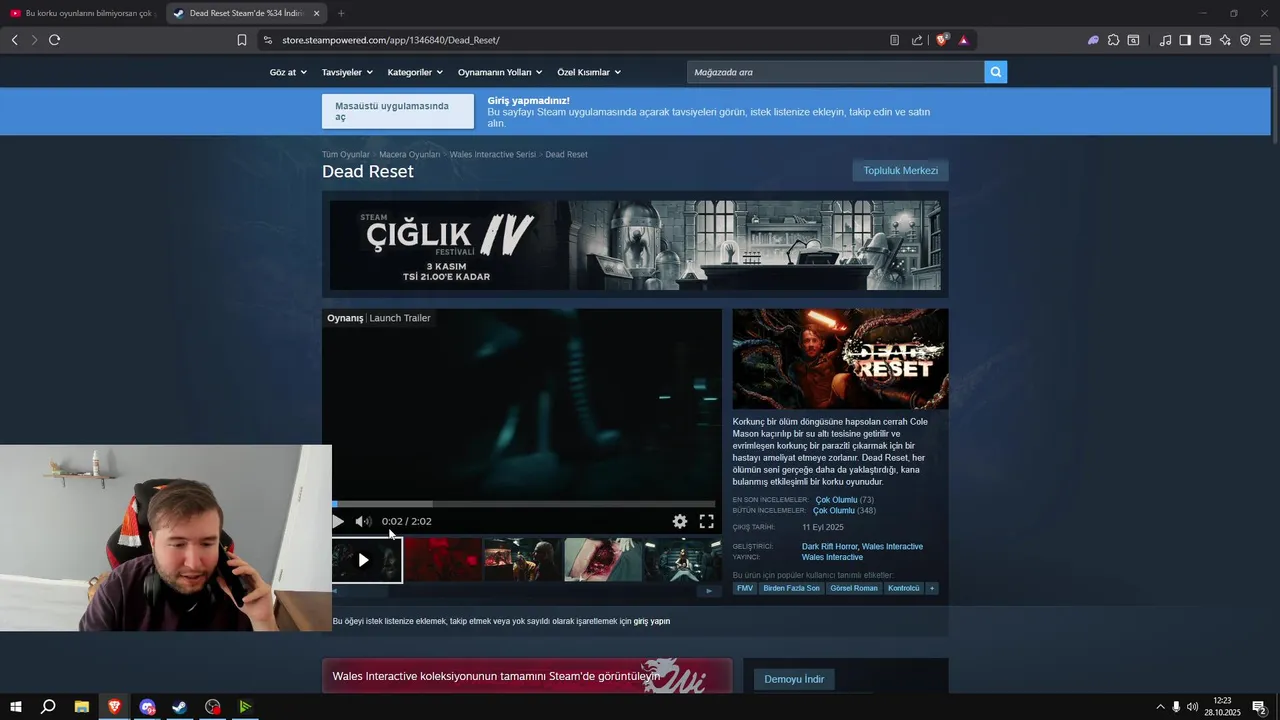Click Masaüstü uygulamasında aç button

click(x=398, y=111)
